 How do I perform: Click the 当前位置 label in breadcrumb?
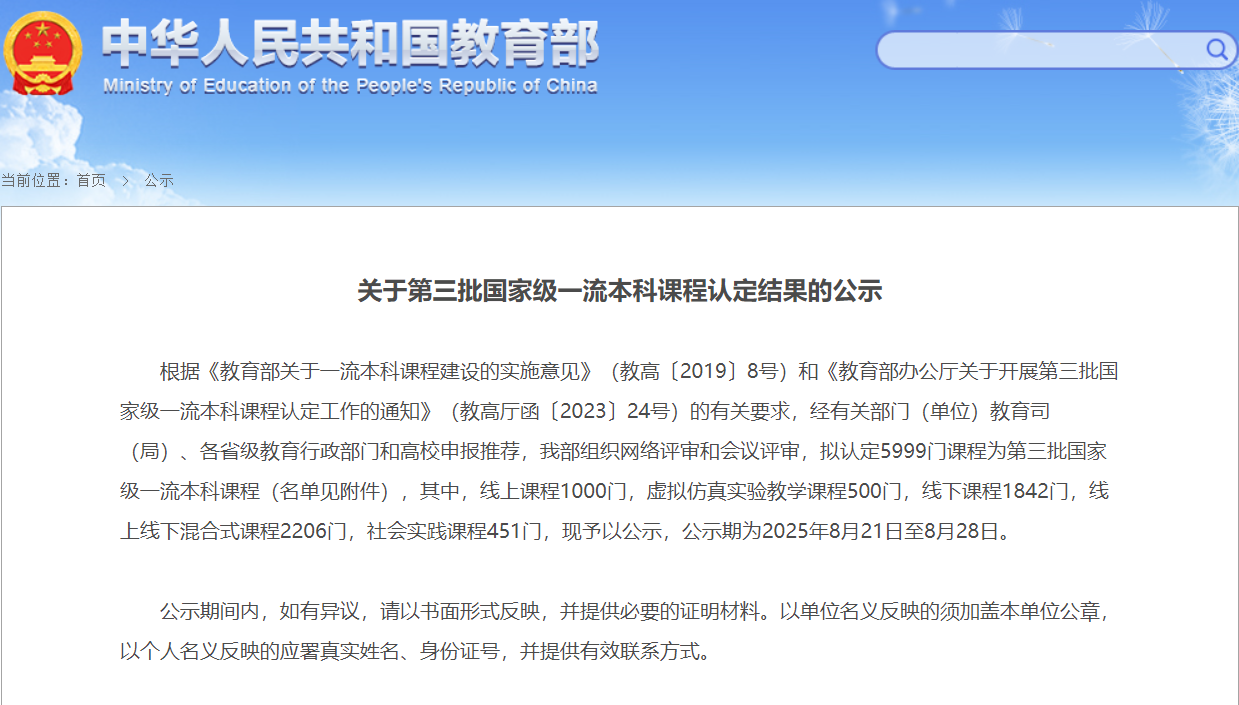[35, 180]
